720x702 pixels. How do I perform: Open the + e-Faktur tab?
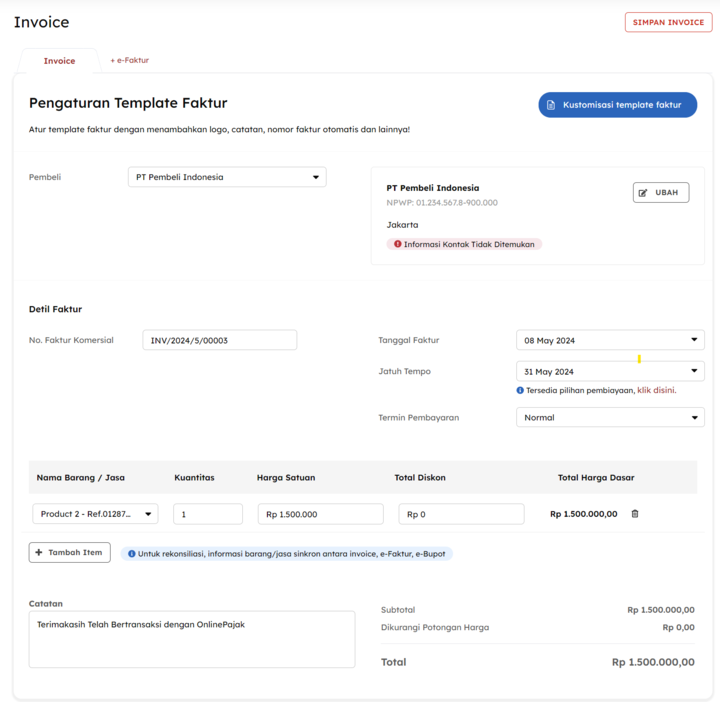[x=129, y=60]
